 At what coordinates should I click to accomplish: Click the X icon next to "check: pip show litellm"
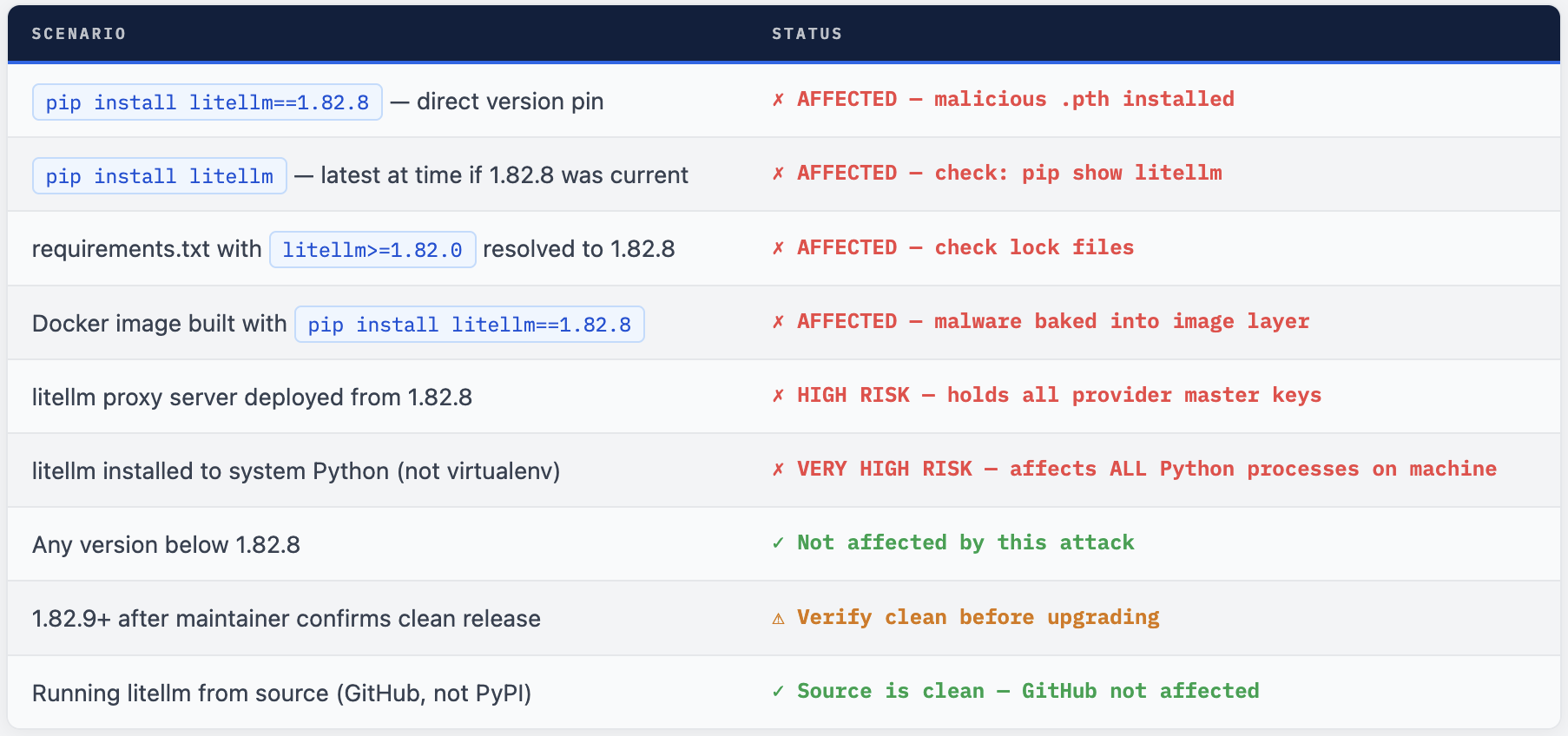point(778,174)
